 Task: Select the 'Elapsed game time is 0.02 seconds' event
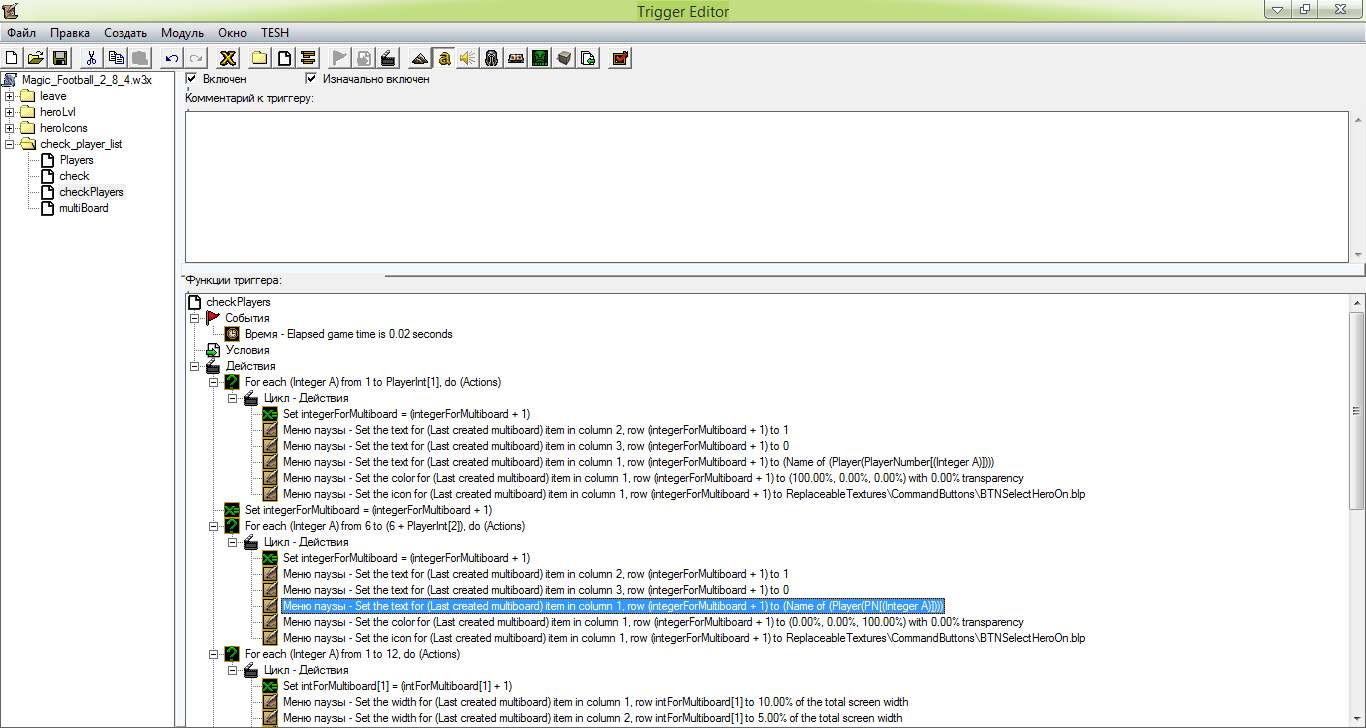348,334
